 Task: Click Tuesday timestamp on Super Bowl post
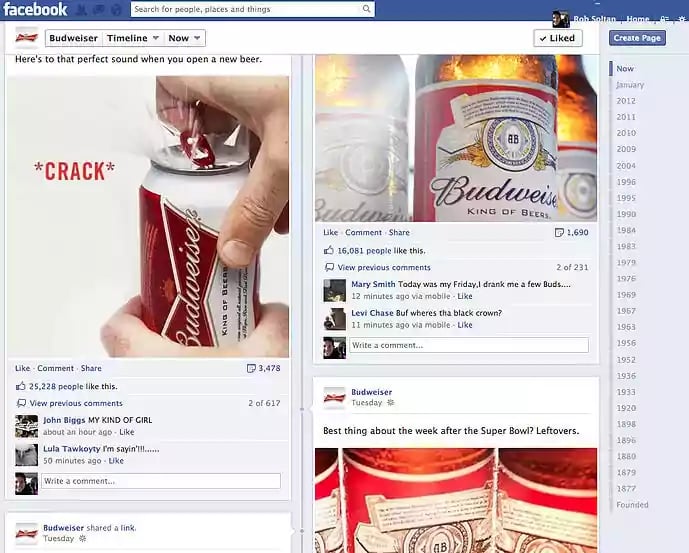coord(366,403)
